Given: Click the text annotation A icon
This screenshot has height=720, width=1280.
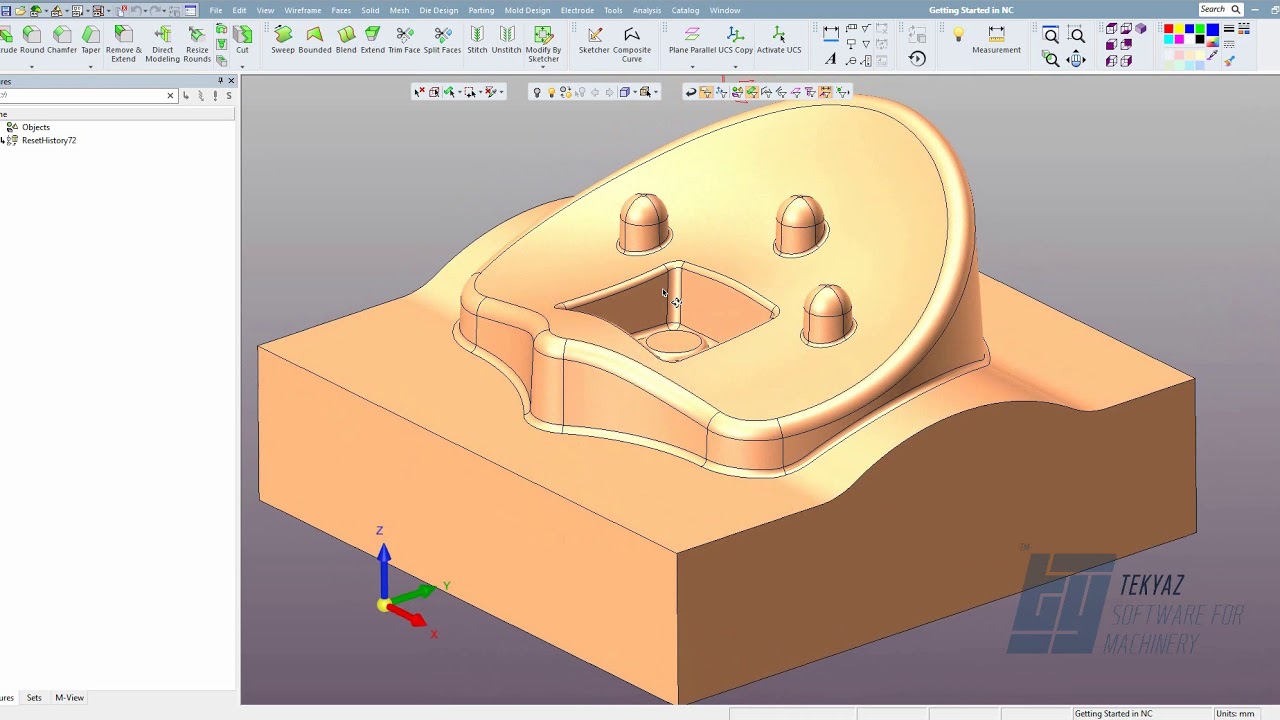Looking at the screenshot, I should [x=831, y=59].
